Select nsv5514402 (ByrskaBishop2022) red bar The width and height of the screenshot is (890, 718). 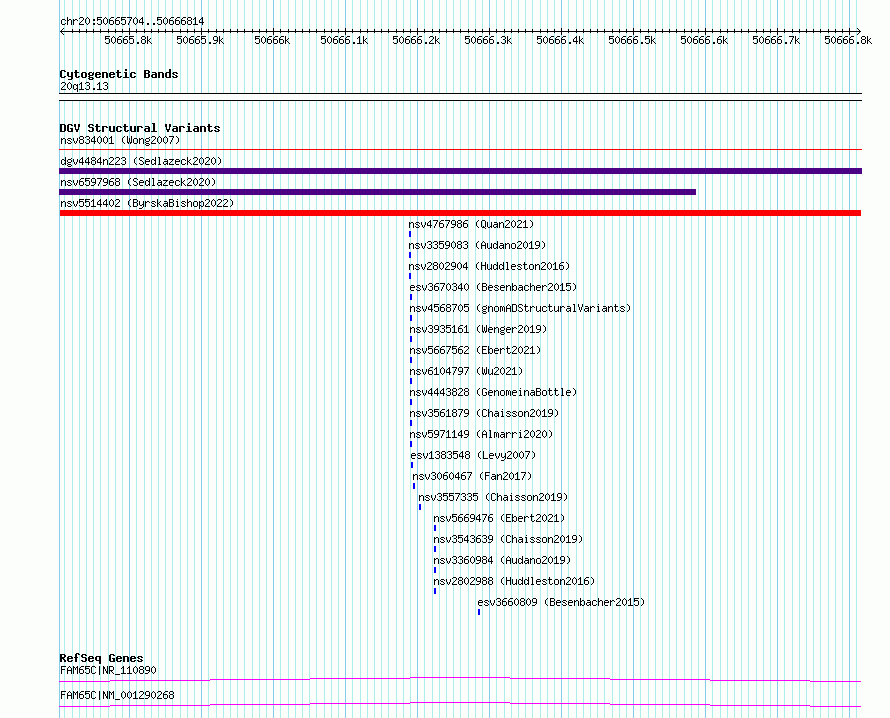click(460, 213)
